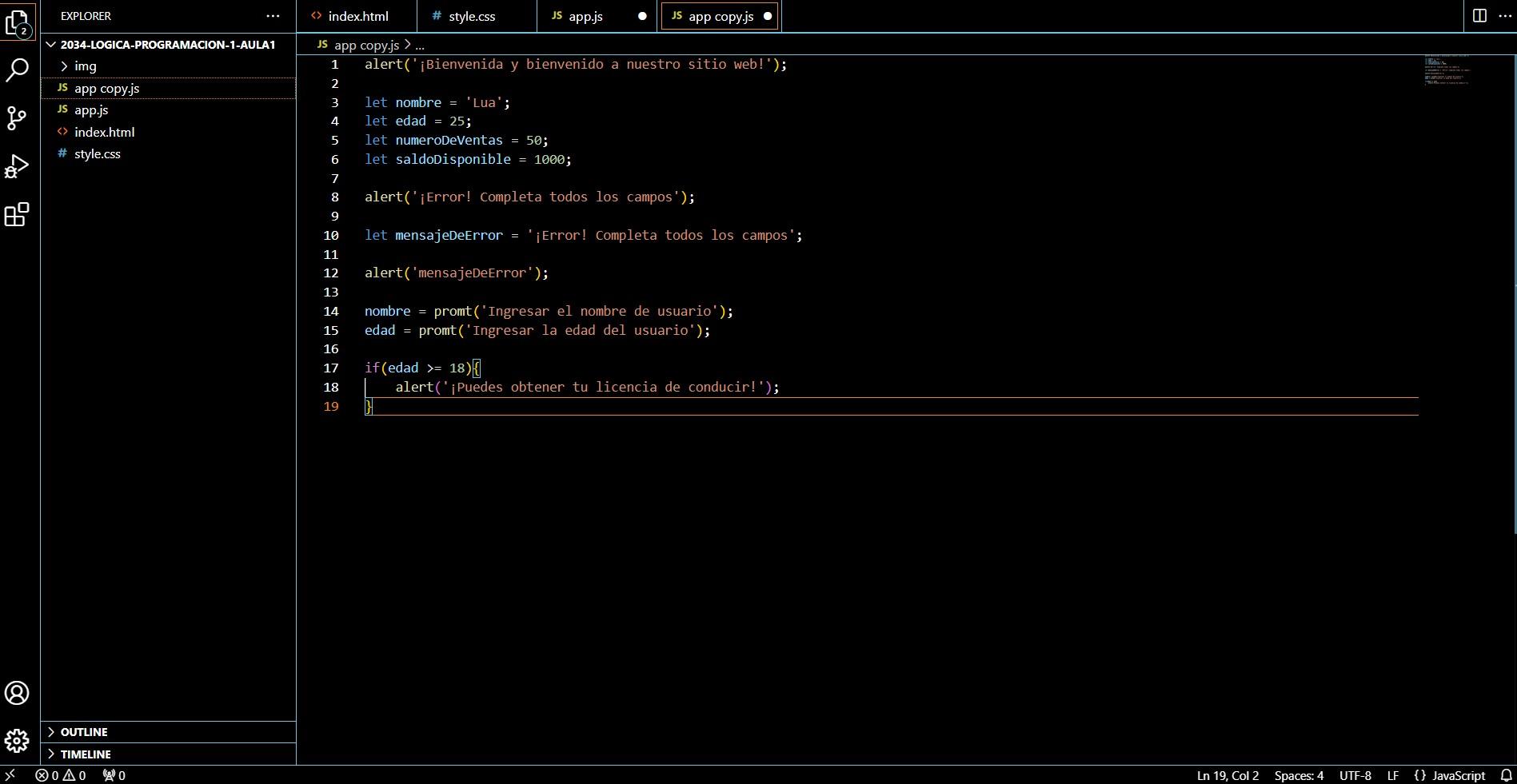Open the remote window indicator in status bar
The height and width of the screenshot is (784, 1517).
[x=10, y=775]
